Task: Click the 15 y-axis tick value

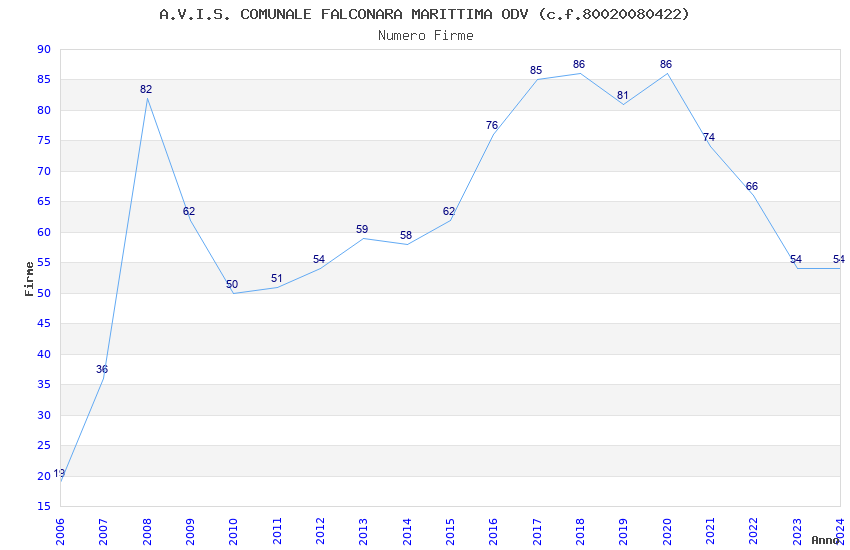Action: click(44, 507)
